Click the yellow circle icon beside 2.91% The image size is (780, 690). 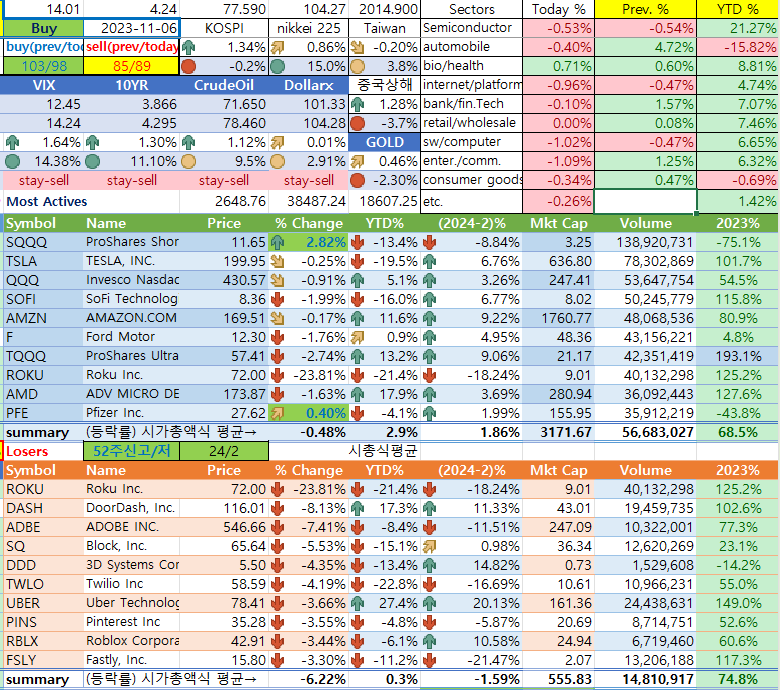coord(278,162)
